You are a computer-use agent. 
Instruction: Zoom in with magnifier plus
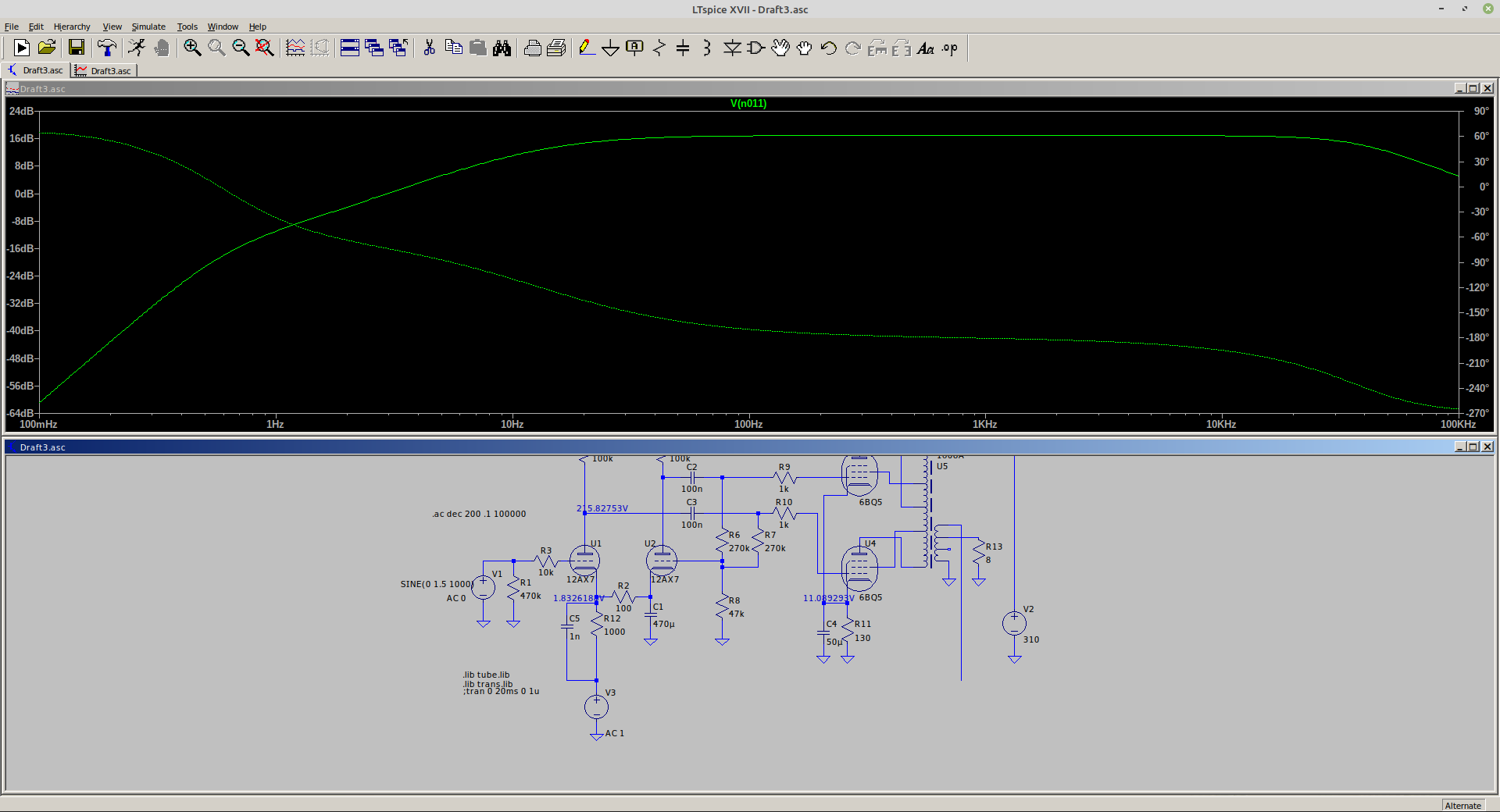click(192, 48)
